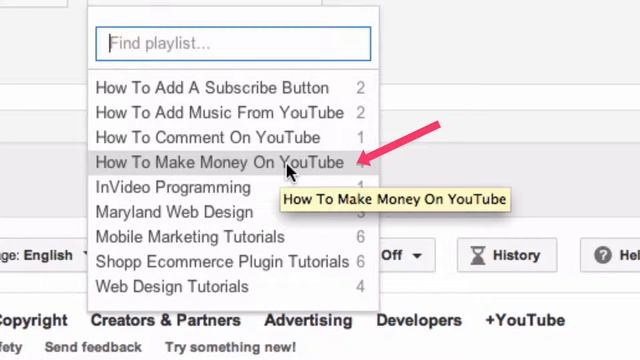Click the hourglass icon on History
Viewport: 640px width, 360px height.
[x=478, y=256]
